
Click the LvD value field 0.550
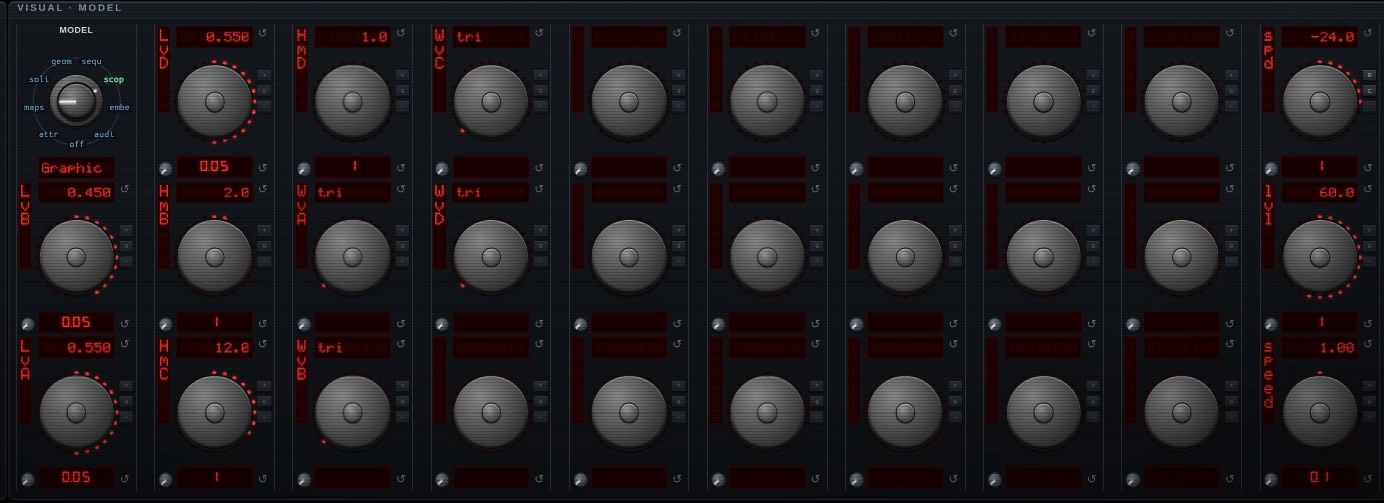pyautogui.click(x=214, y=37)
